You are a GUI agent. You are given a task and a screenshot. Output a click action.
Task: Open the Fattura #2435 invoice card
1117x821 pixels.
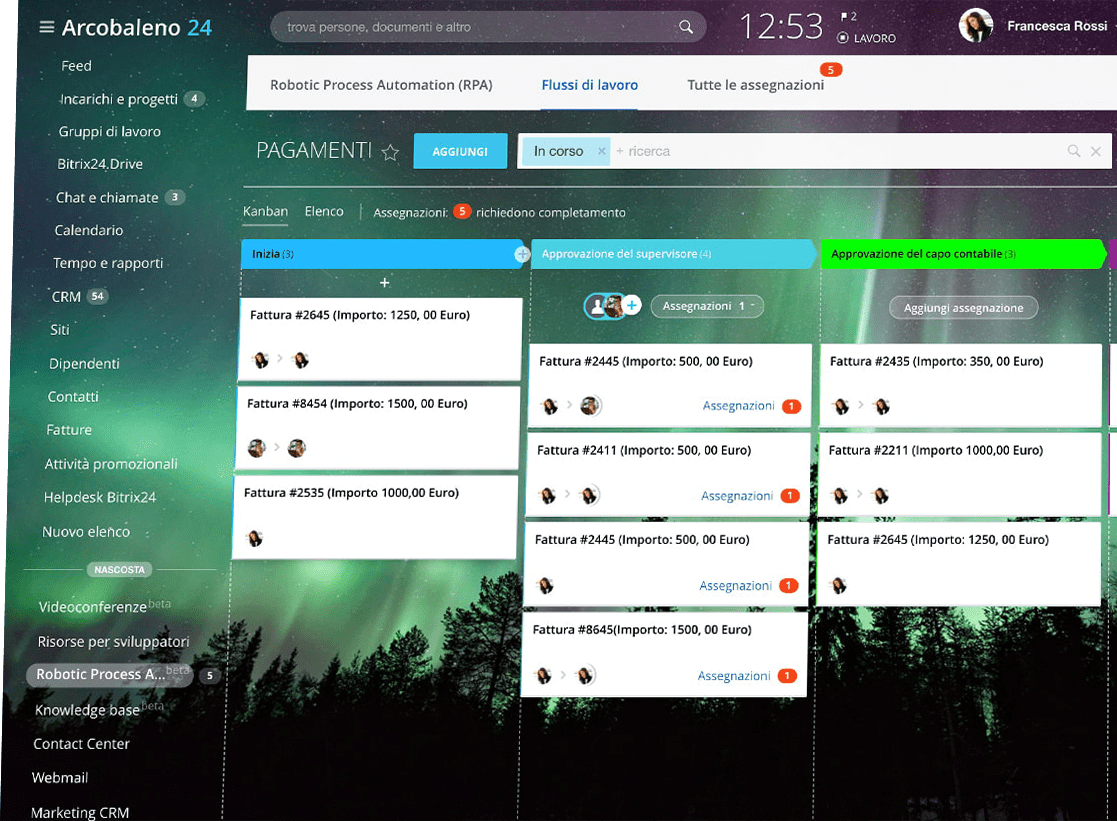960,385
